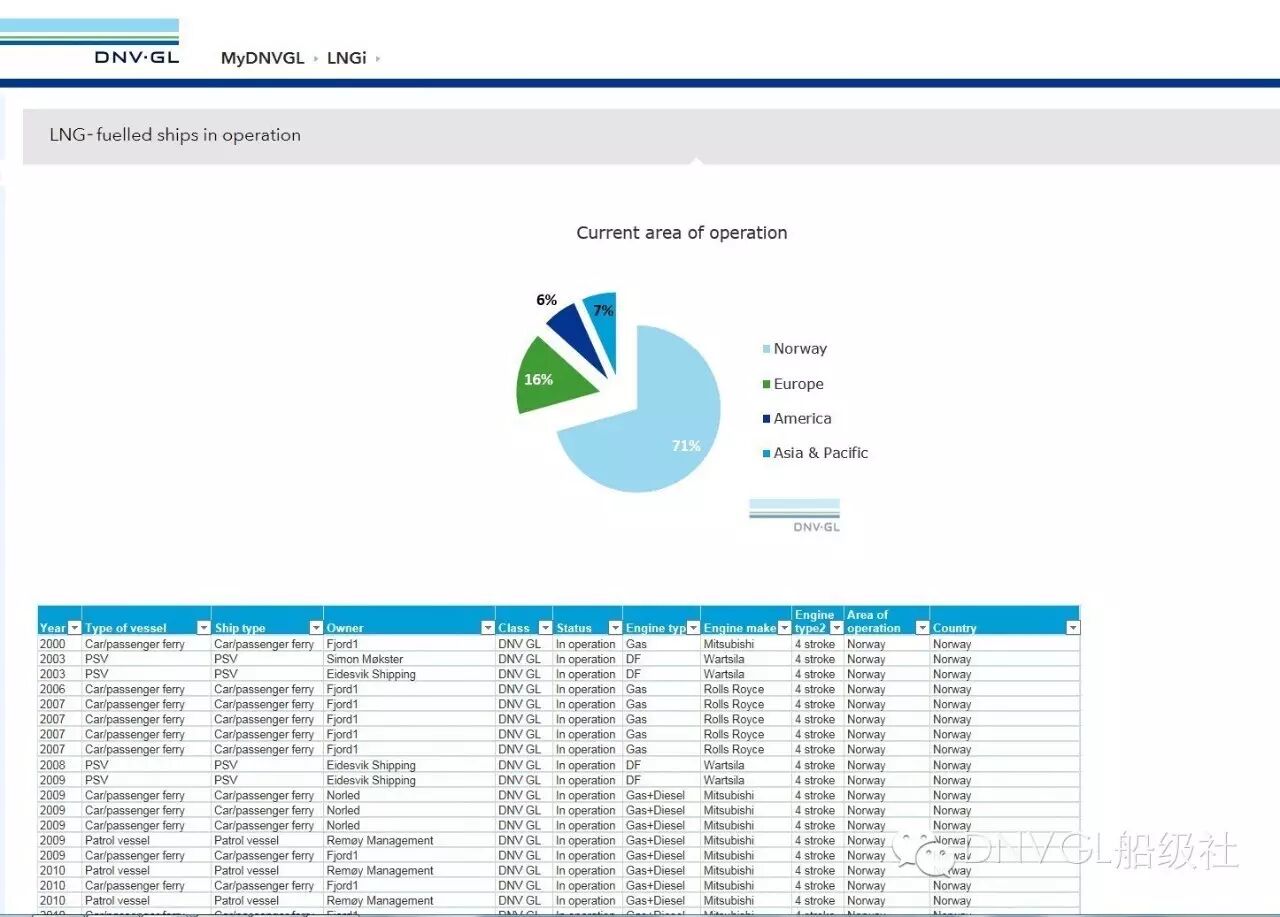Click the "LNG-fuelled ships in operation" heading
The width and height of the screenshot is (1280, 917).
click(175, 135)
